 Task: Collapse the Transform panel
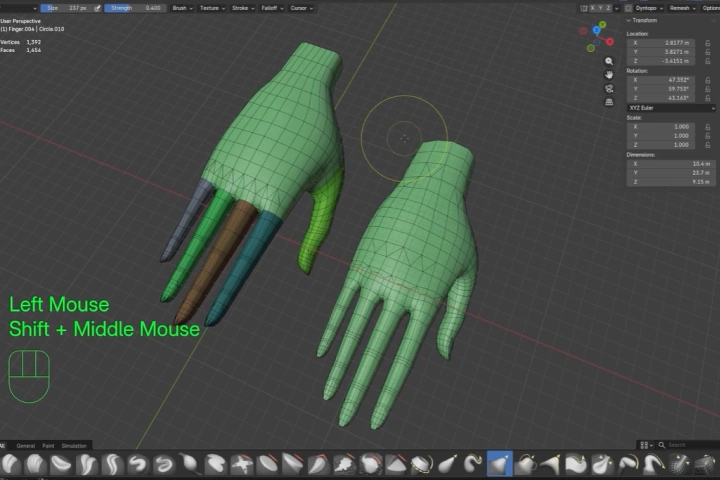(642, 21)
